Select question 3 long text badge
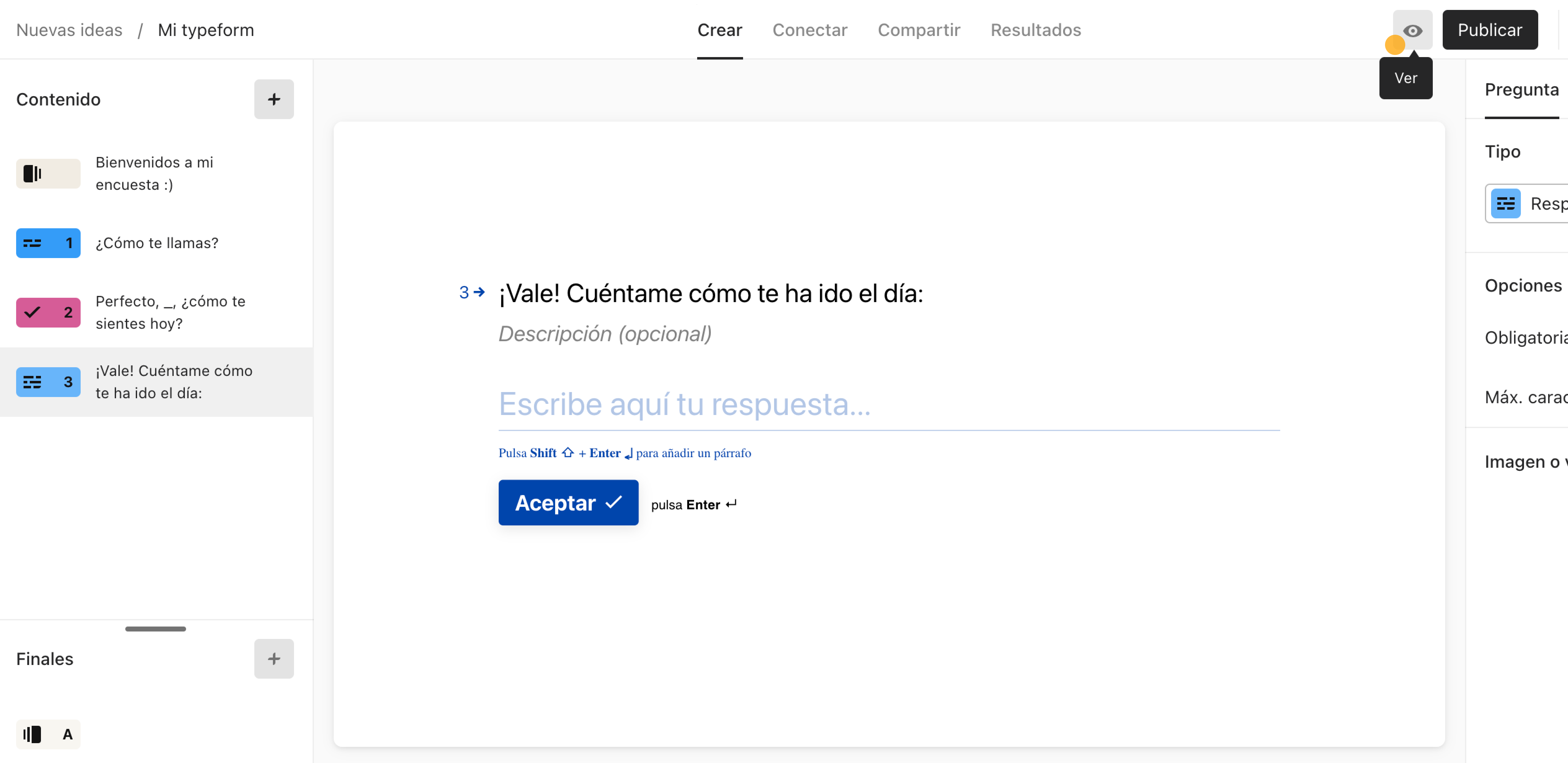Viewport: 1568px width, 763px height. coord(48,382)
